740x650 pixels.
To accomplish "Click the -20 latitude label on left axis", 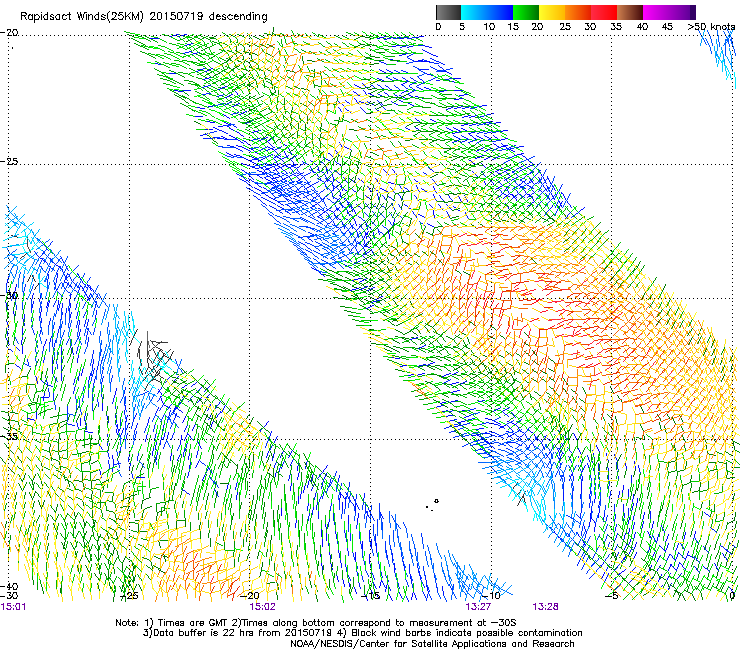I will pos(9,33).
